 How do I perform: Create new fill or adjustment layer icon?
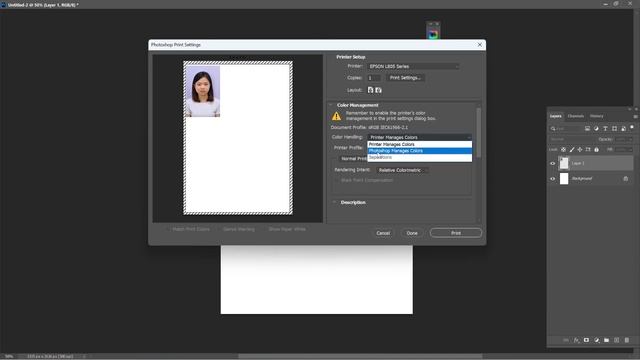pos(596,340)
